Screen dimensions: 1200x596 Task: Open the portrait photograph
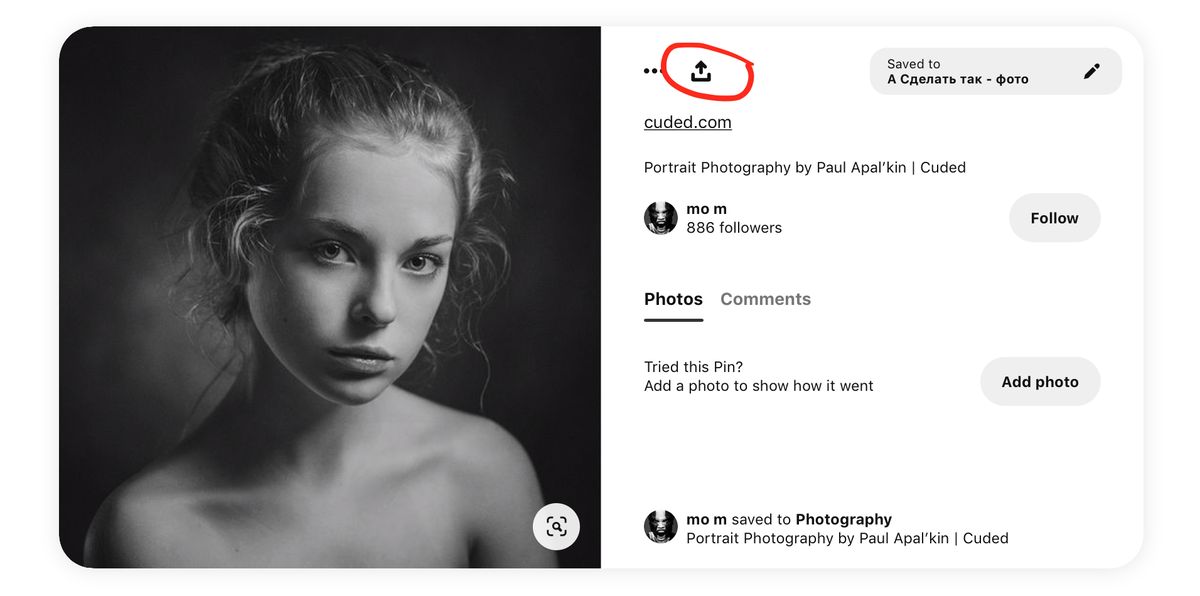pyautogui.click(x=330, y=297)
